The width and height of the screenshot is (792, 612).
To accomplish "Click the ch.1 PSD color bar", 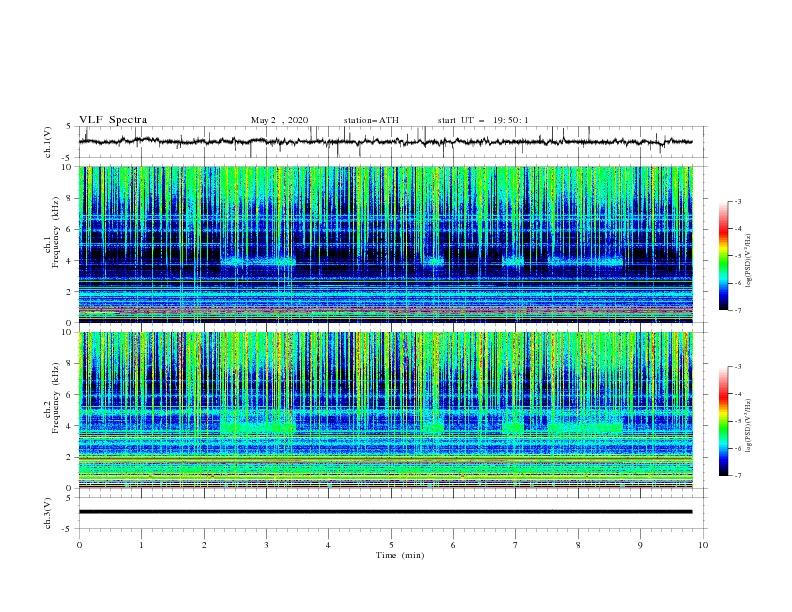I will point(723,256).
